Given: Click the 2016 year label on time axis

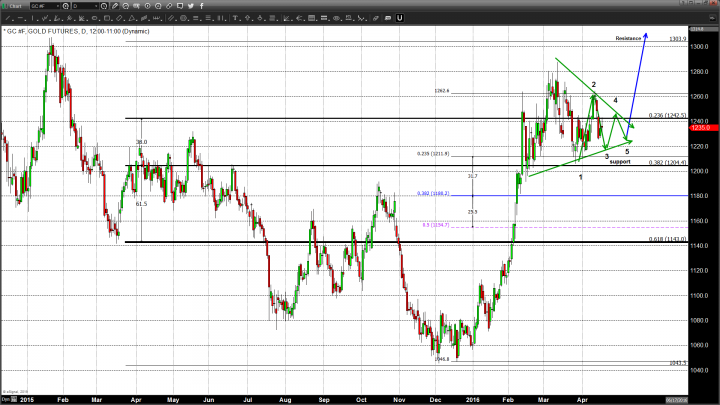Looking at the screenshot, I should [x=472, y=400].
